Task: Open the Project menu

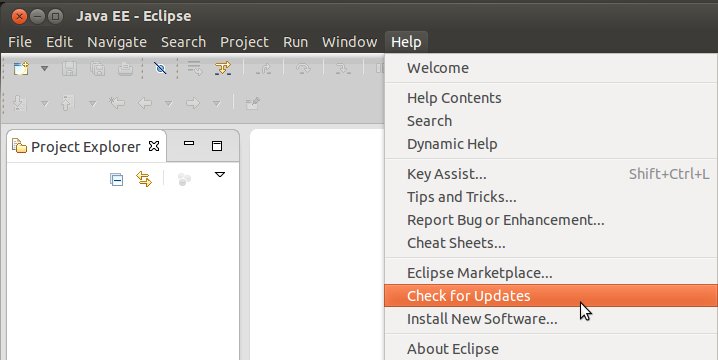Action: pyautogui.click(x=244, y=42)
